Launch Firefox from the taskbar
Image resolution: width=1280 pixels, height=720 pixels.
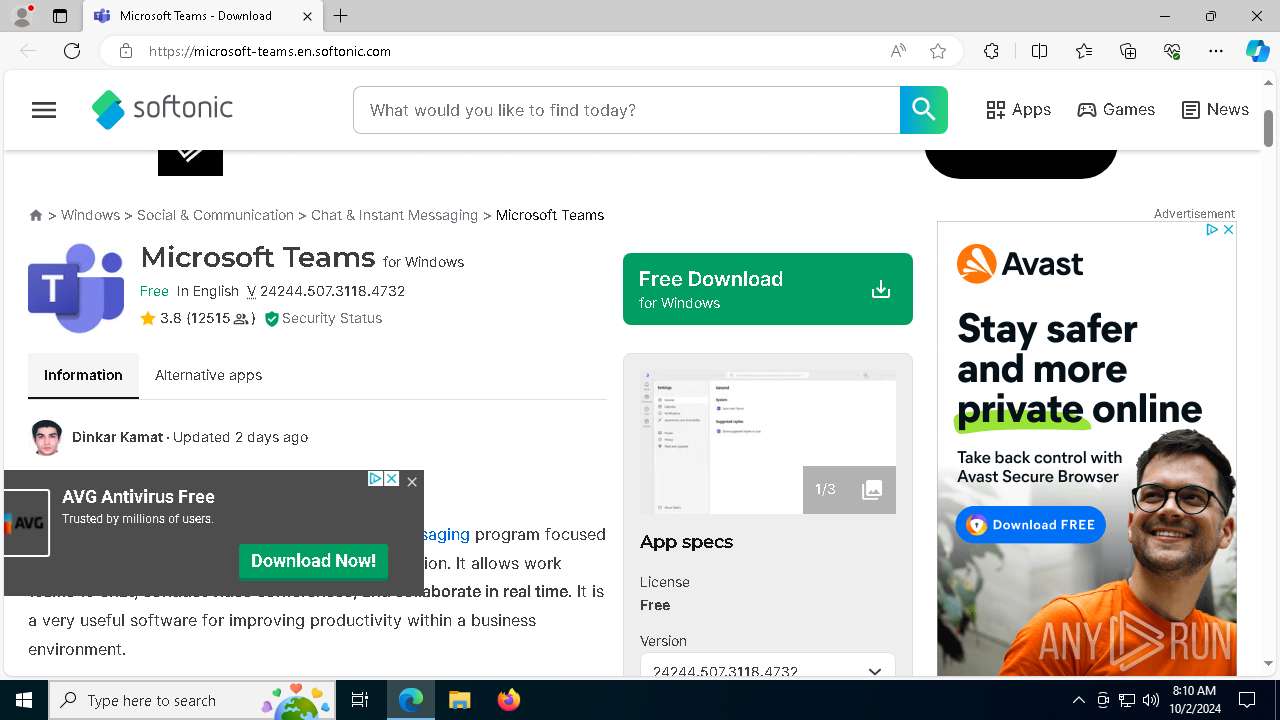(509, 700)
